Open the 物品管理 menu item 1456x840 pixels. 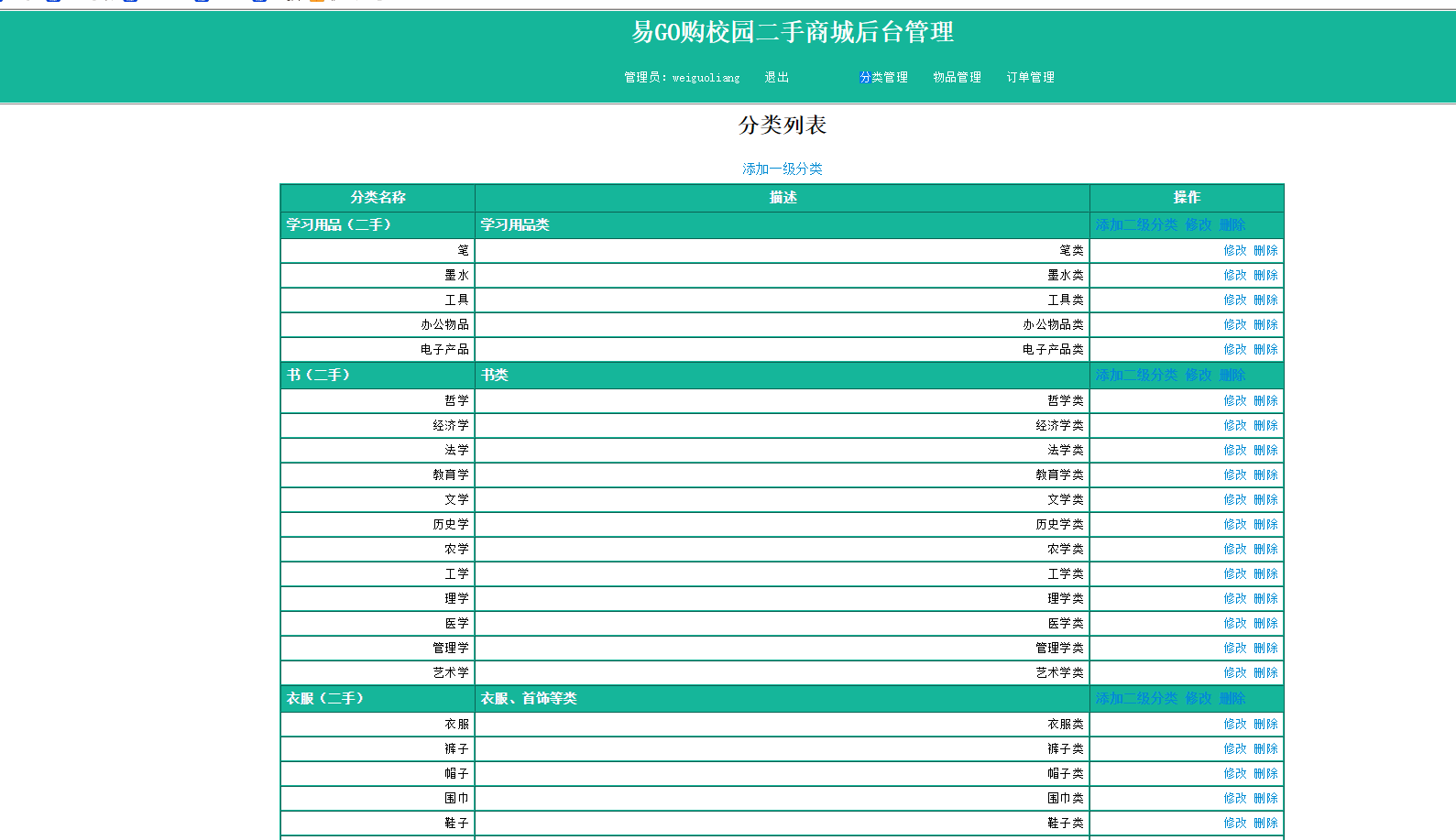(x=957, y=78)
